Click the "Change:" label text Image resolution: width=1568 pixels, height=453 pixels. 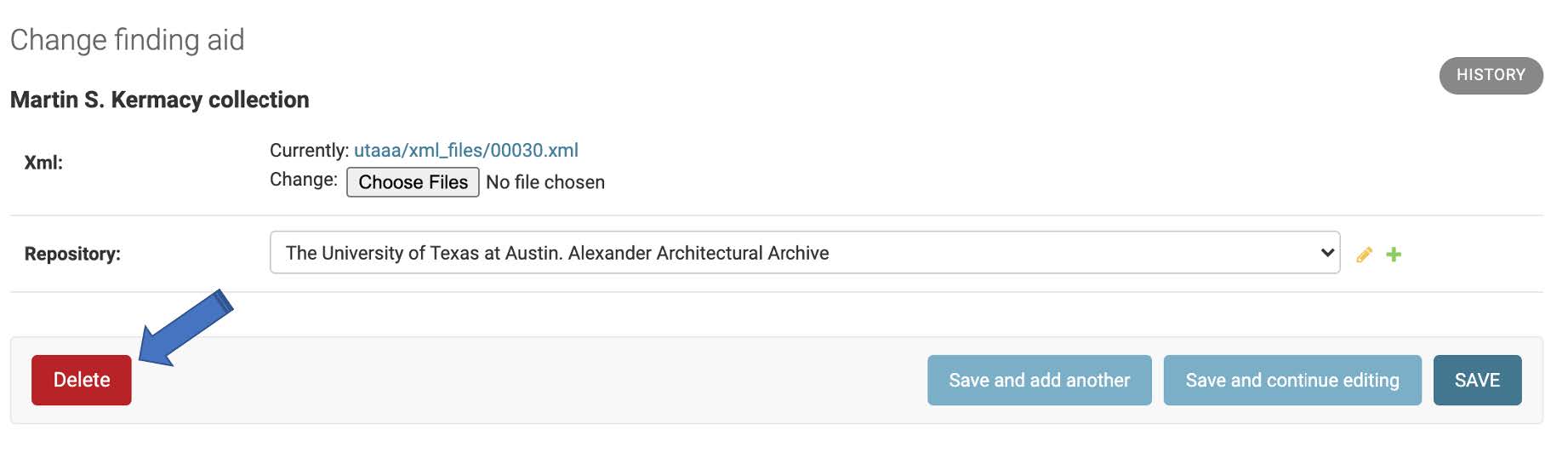tap(304, 180)
